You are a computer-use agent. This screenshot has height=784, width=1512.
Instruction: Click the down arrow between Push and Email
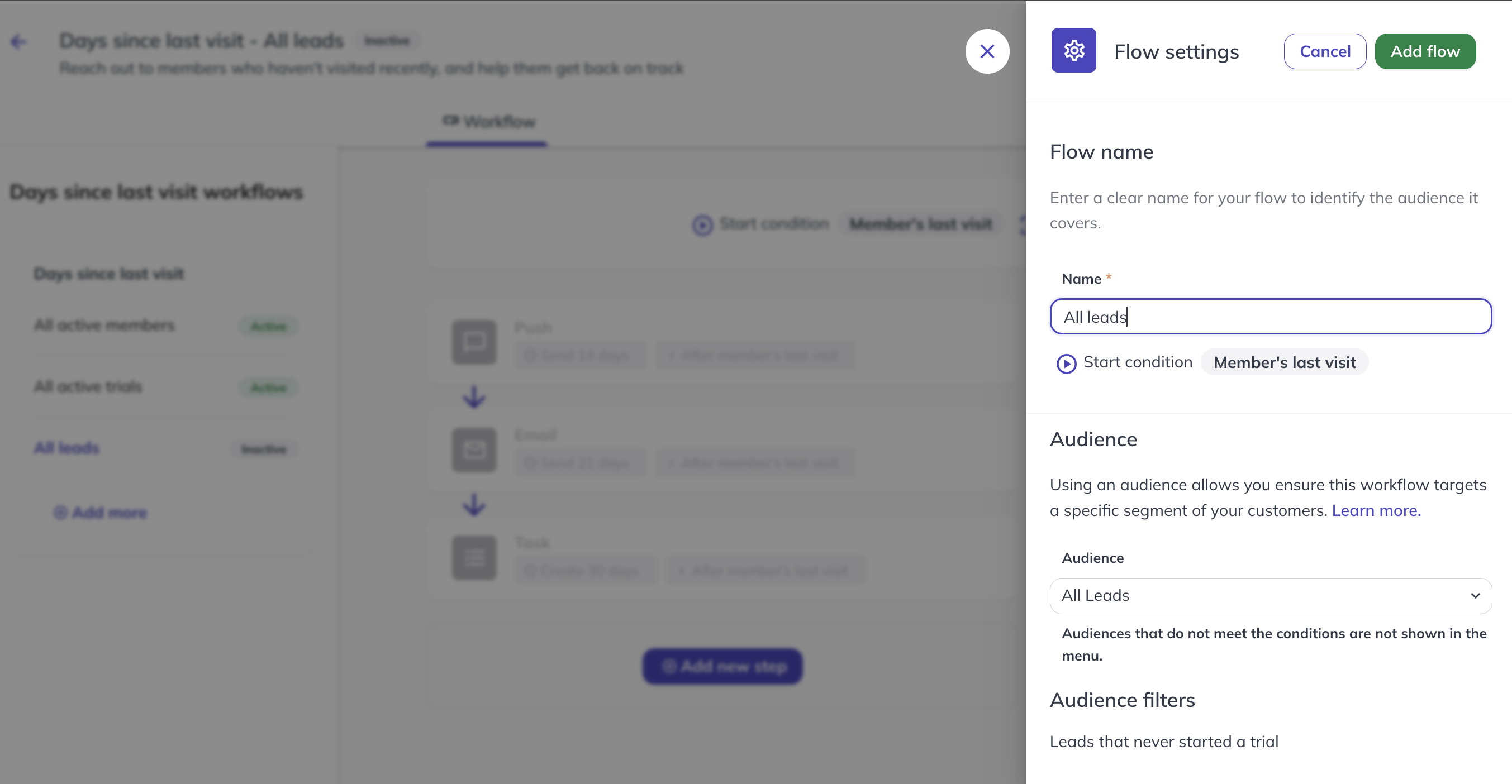click(x=474, y=397)
